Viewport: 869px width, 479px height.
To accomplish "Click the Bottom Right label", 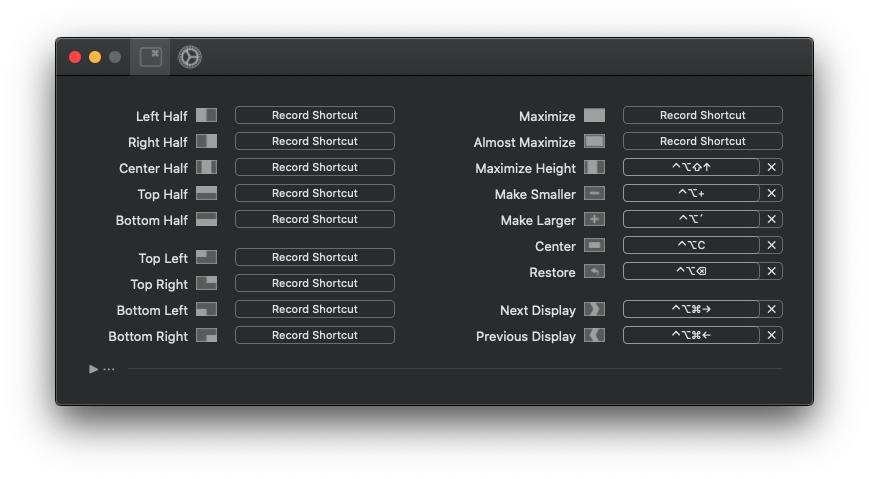I will (x=148, y=337).
